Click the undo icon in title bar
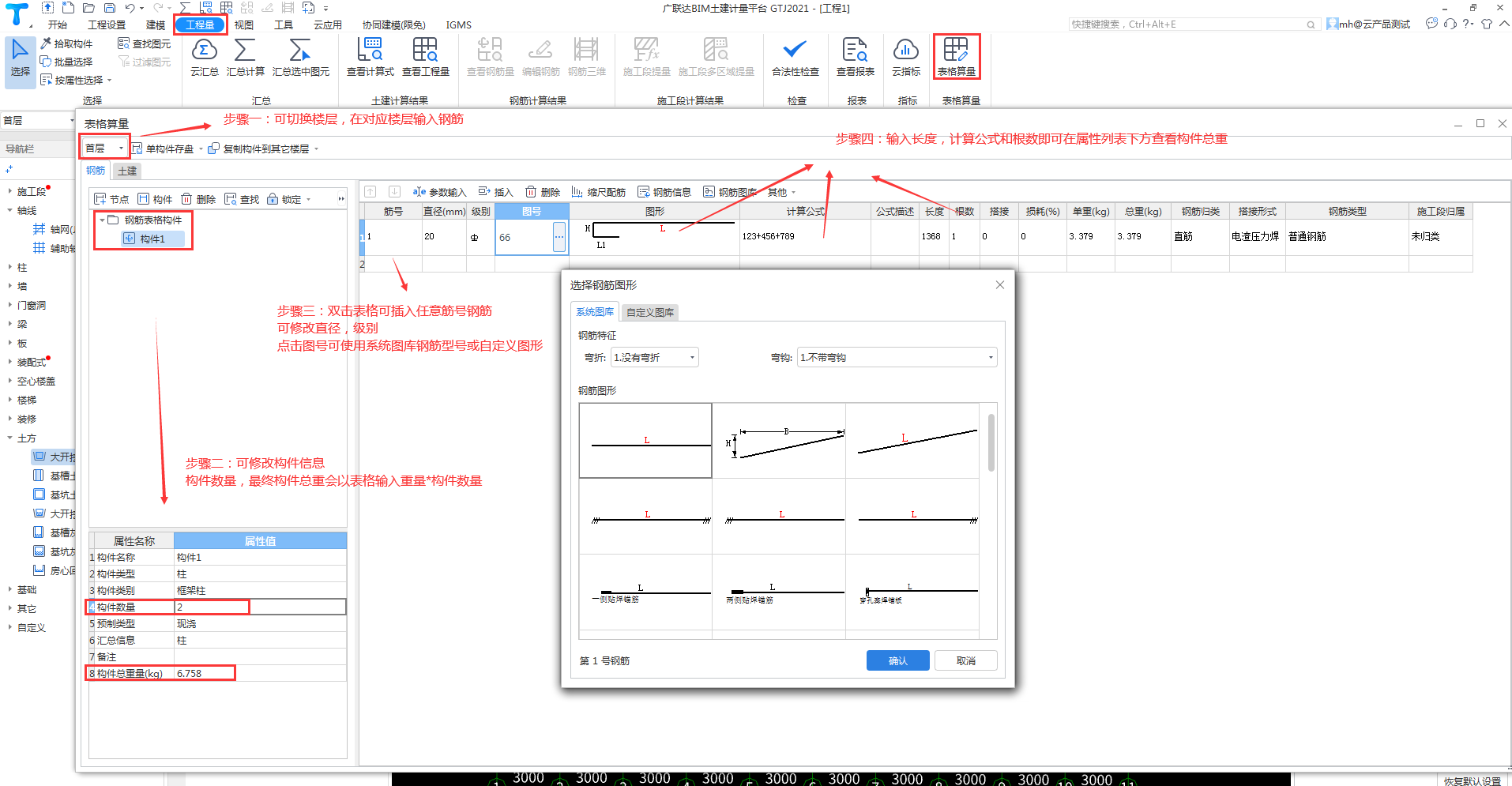Viewport: 1512px width, 786px height. pyautogui.click(x=130, y=8)
